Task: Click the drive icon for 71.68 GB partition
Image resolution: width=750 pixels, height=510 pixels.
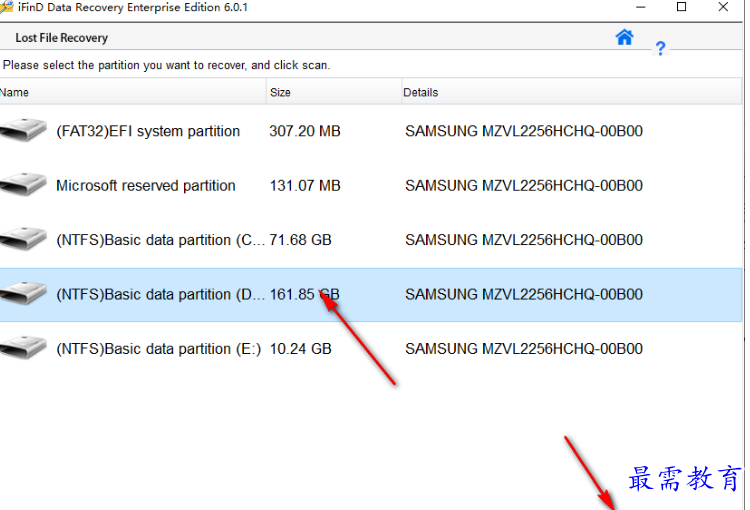Action: (23, 239)
